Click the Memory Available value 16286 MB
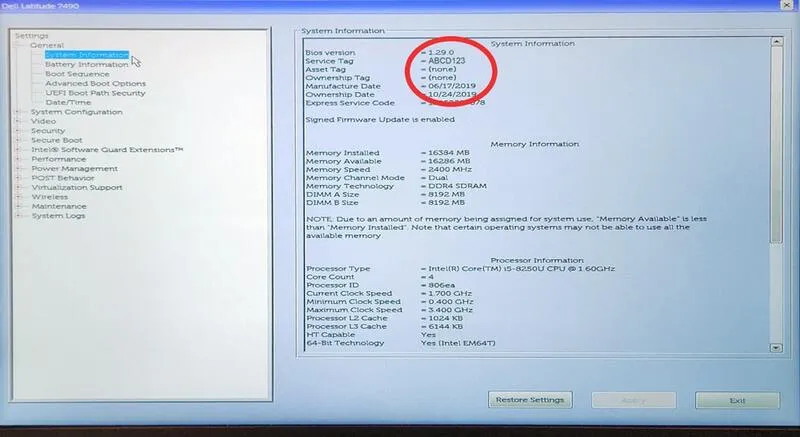 pyautogui.click(x=448, y=161)
